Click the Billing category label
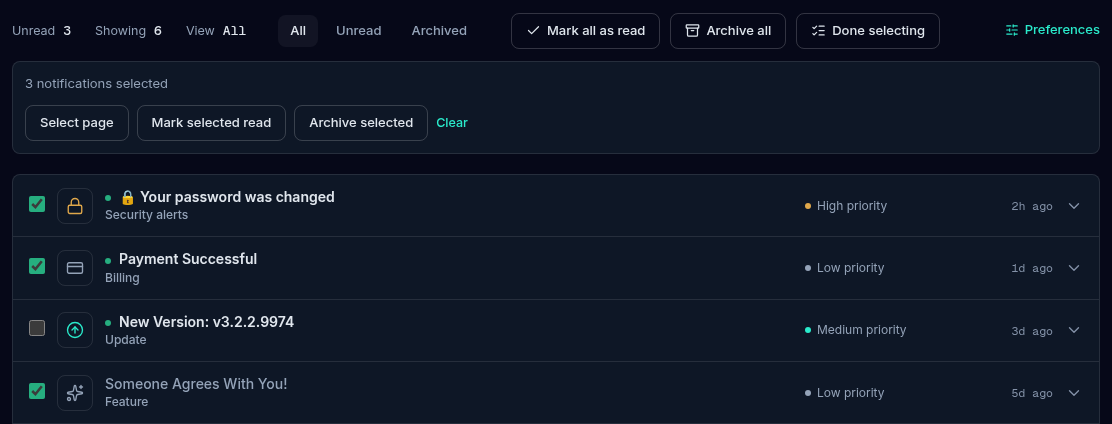This screenshot has width=1112, height=424. (122, 277)
